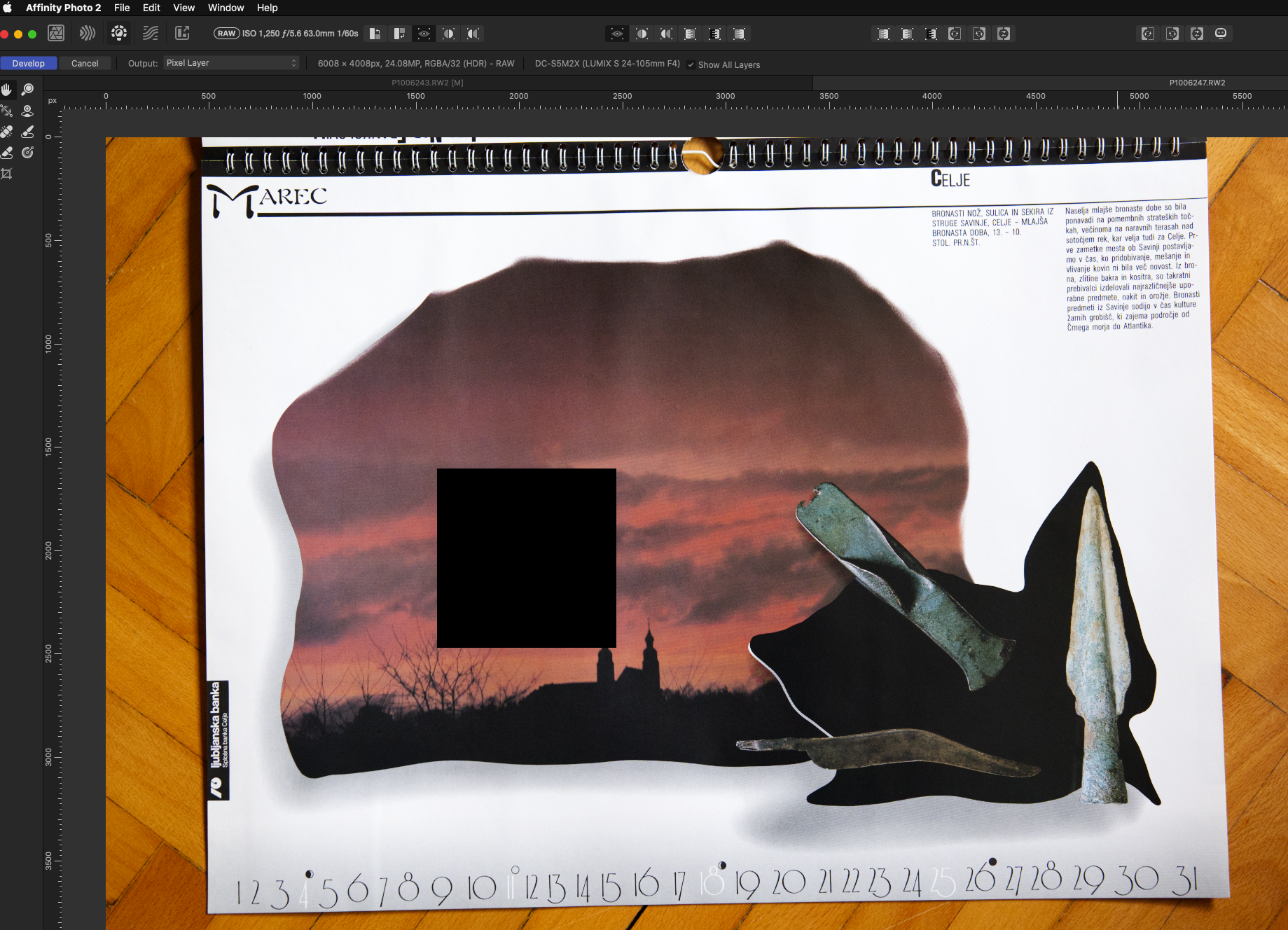This screenshot has height=930, width=1288.
Task: Click the chat assistant icon at toolbar right
Action: pyautogui.click(x=1221, y=34)
